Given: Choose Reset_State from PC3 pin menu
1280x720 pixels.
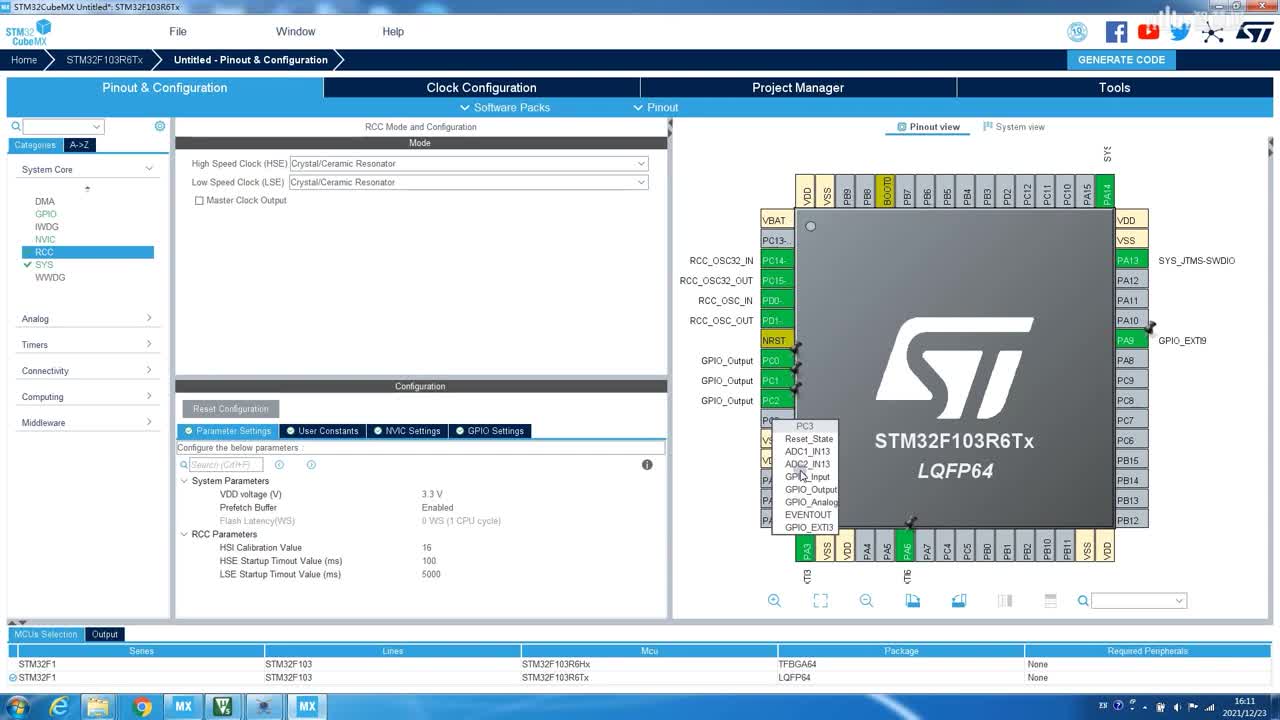Looking at the screenshot, I should click(x=808, y=439).
